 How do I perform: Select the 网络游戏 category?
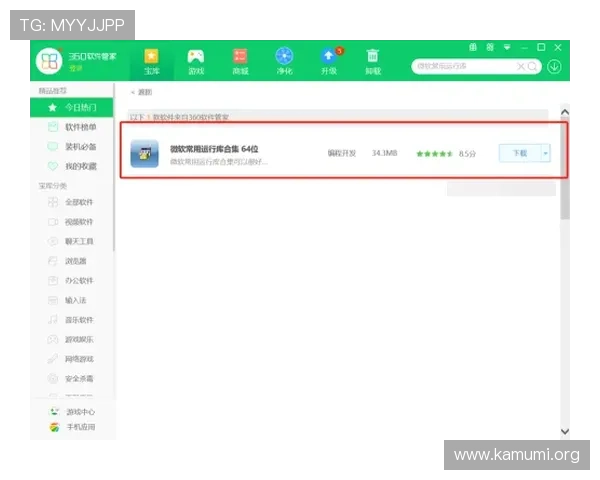[72, 359]
